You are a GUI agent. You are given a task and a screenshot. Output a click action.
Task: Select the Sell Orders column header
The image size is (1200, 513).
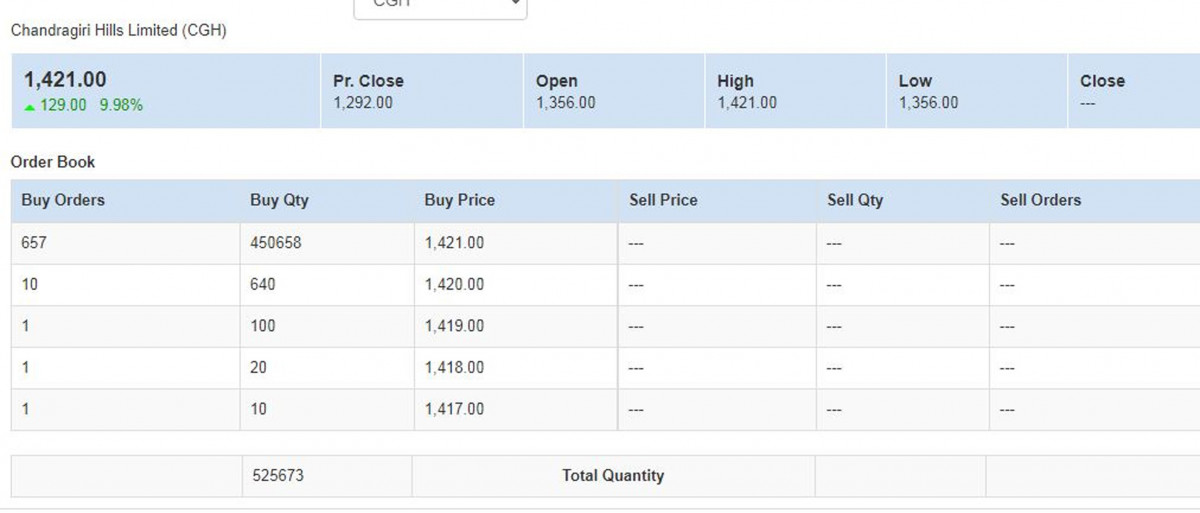(x=1040, y=200)
